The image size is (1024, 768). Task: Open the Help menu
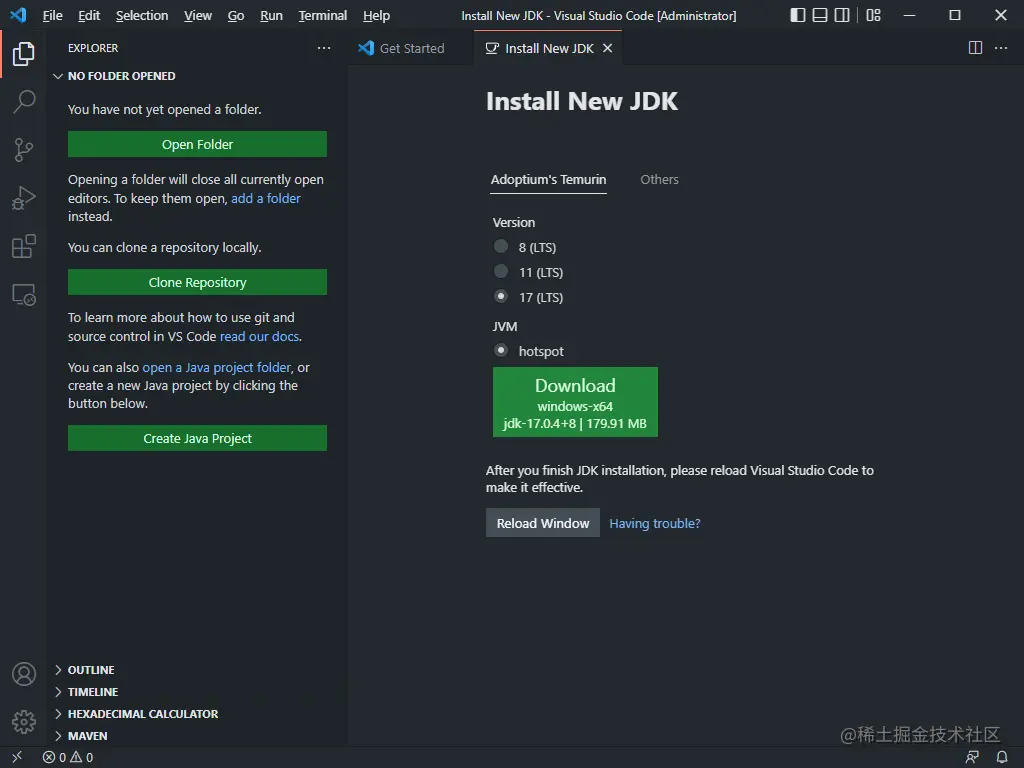tap(376, 15)
